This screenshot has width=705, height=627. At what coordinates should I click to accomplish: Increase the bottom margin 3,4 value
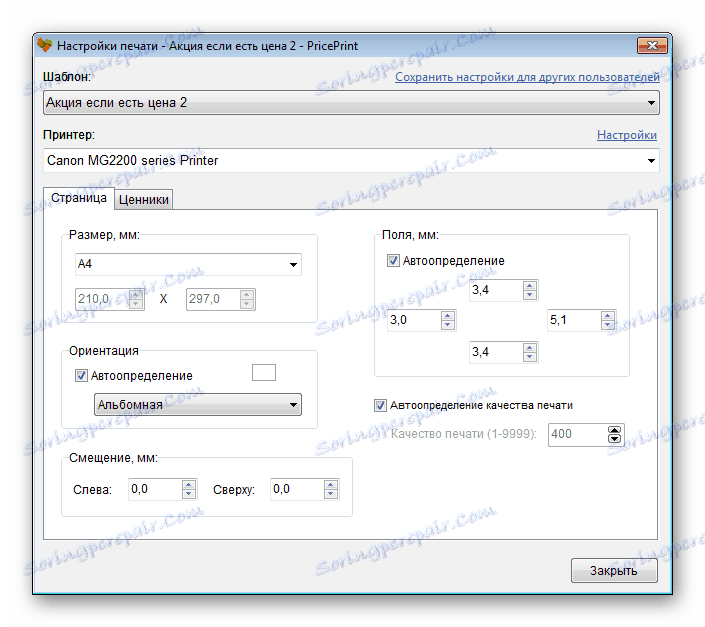(x=530, y=347)
